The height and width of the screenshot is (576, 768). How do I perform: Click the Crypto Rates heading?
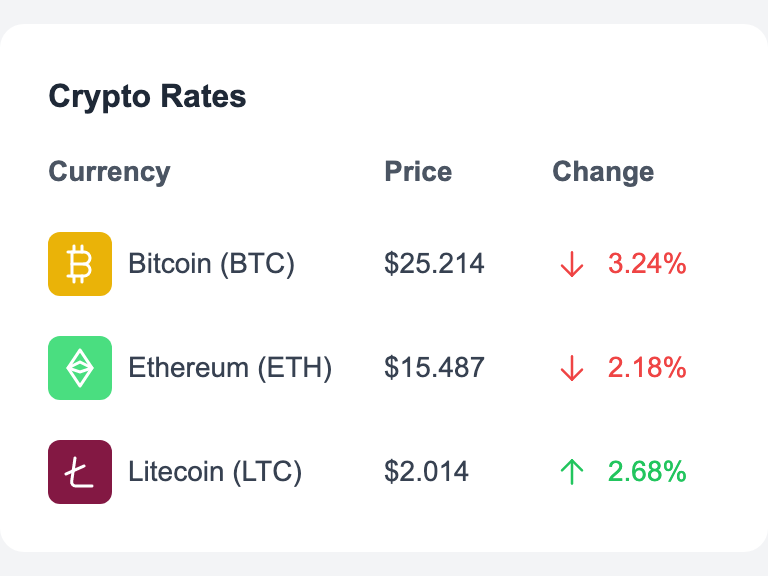pos(147,97)
